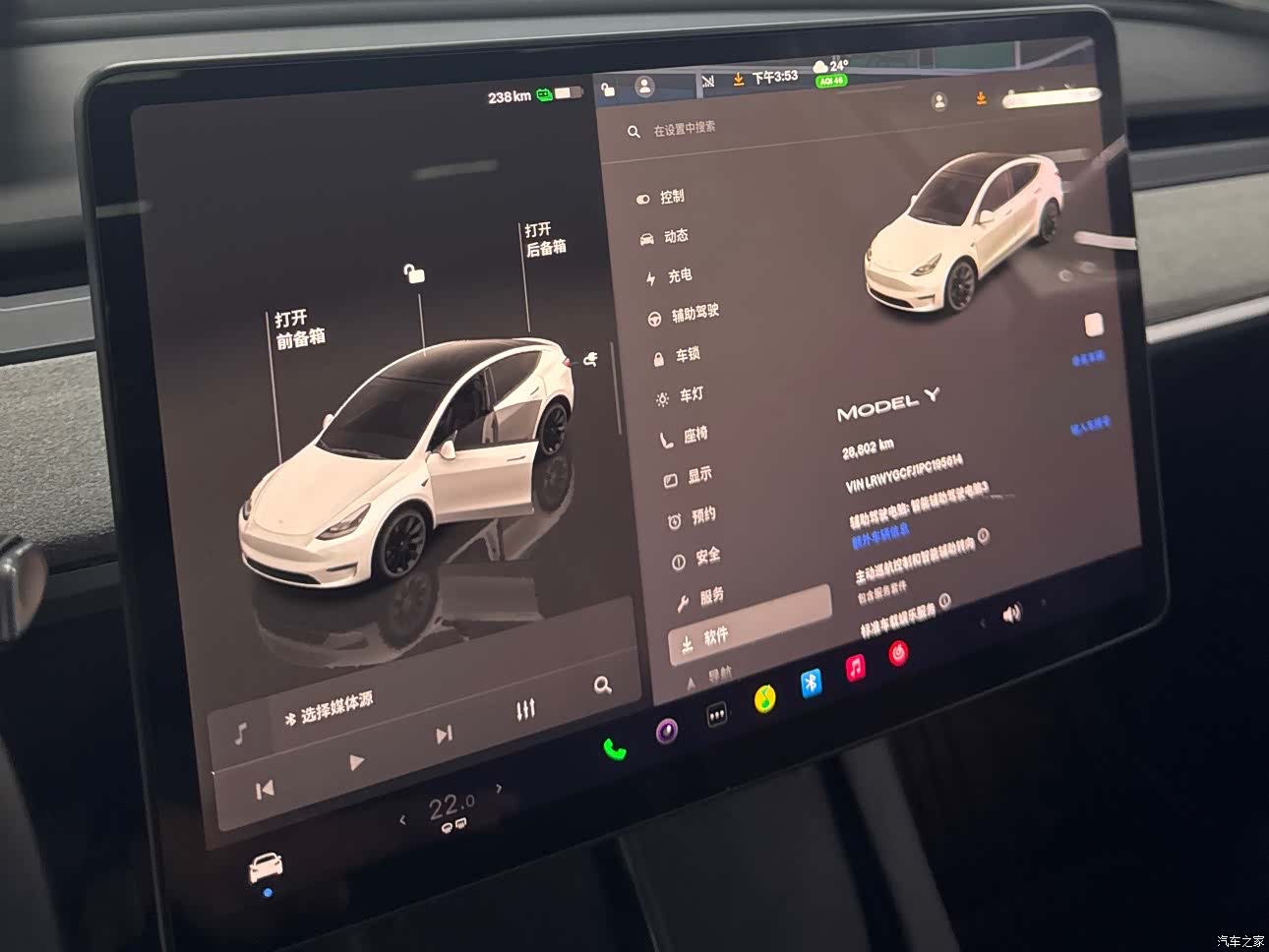The width and height of the screenshot is (1269, 952).
Task: Open the red NetEase music app
Action: pos(898,652)
